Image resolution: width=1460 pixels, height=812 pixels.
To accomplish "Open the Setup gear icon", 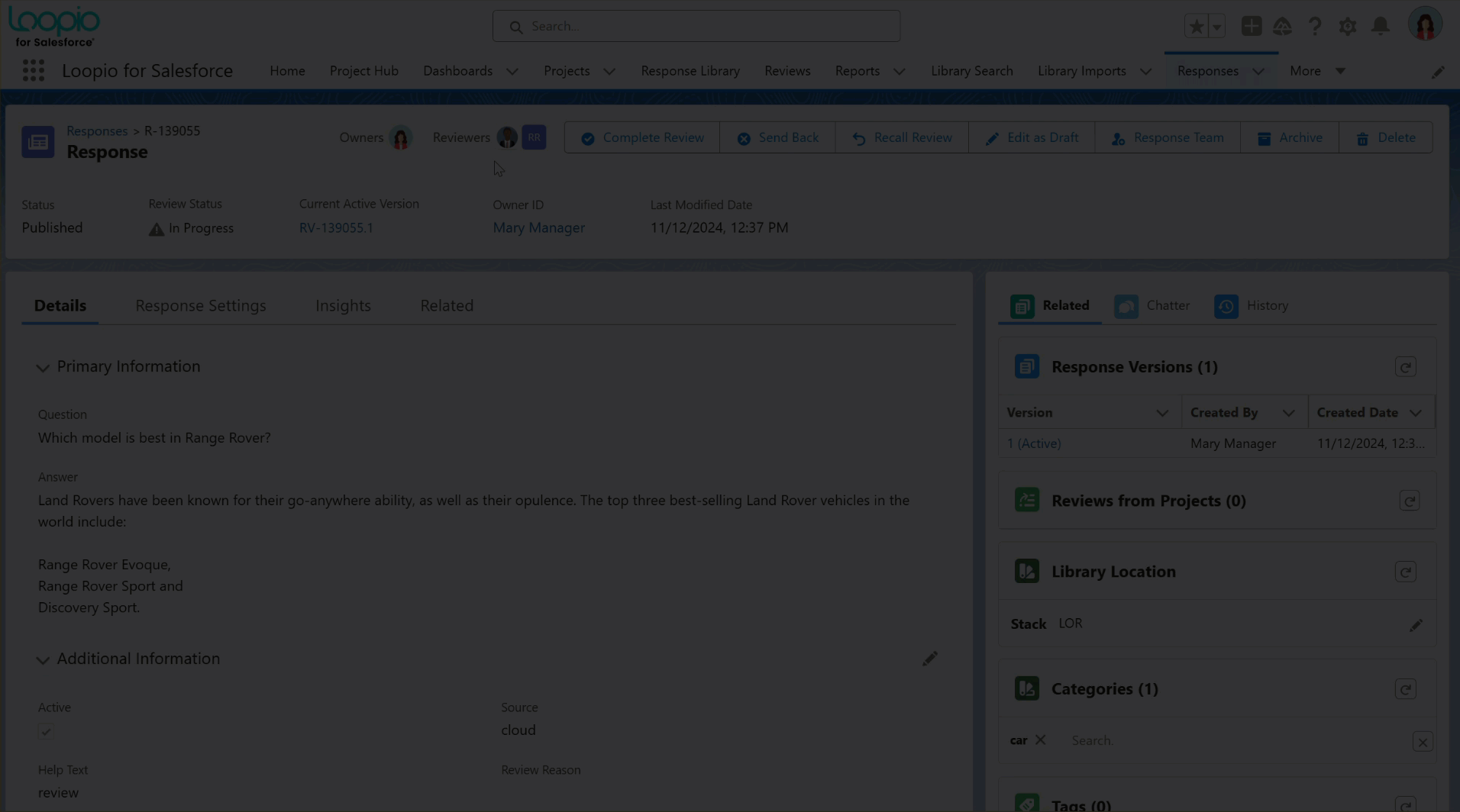I will tap(1348, 27).
